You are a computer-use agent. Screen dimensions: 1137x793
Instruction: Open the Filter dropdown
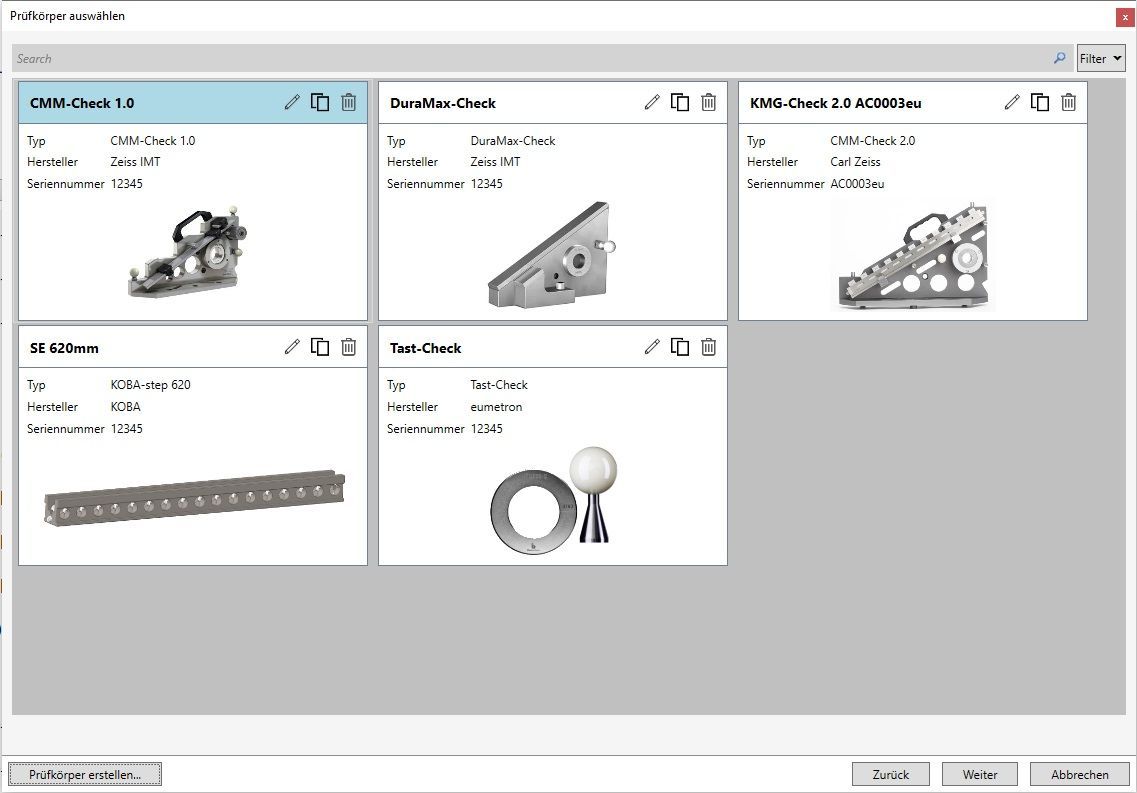[1101, 59]
